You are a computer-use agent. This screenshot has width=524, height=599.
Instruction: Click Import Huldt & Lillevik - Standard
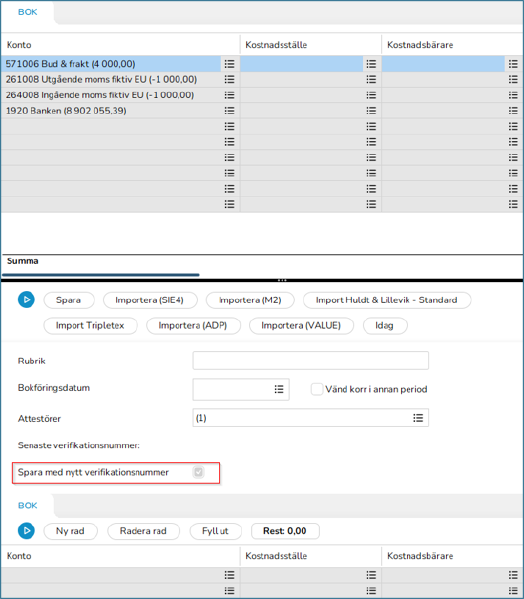pos(387,300)
